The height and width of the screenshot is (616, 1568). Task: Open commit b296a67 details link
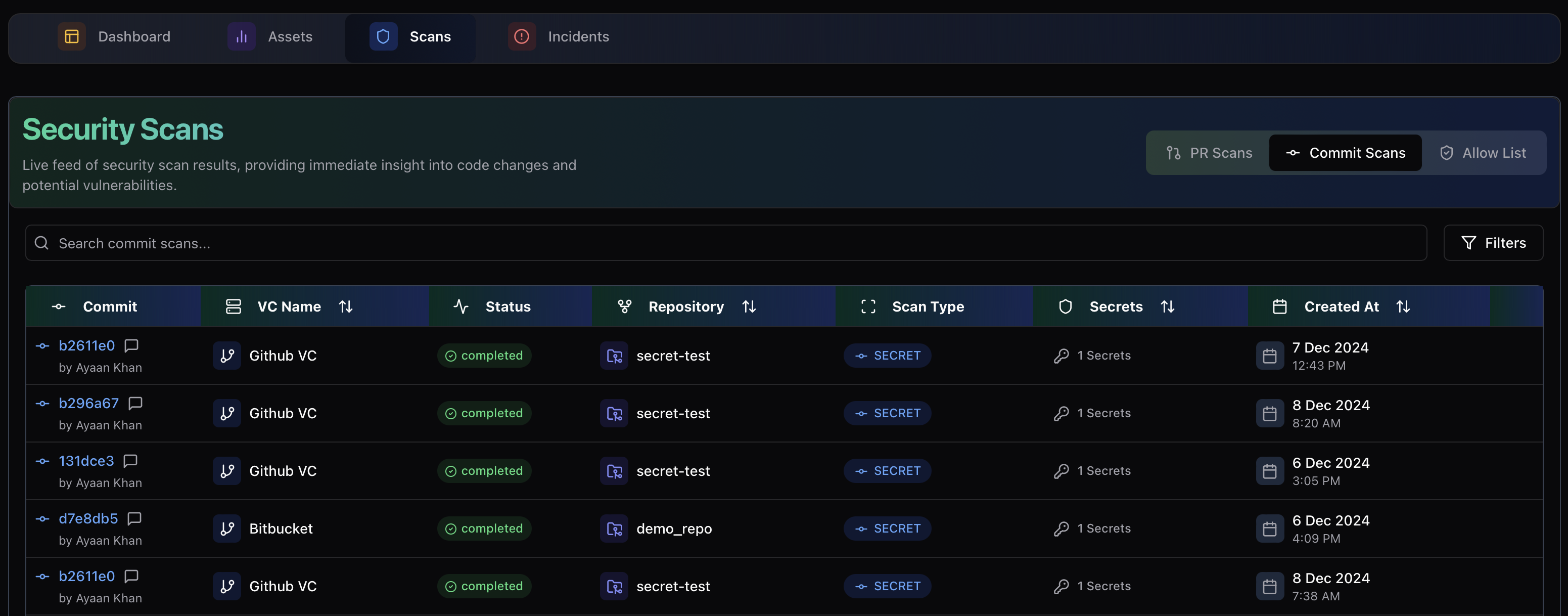pos(89,403)
